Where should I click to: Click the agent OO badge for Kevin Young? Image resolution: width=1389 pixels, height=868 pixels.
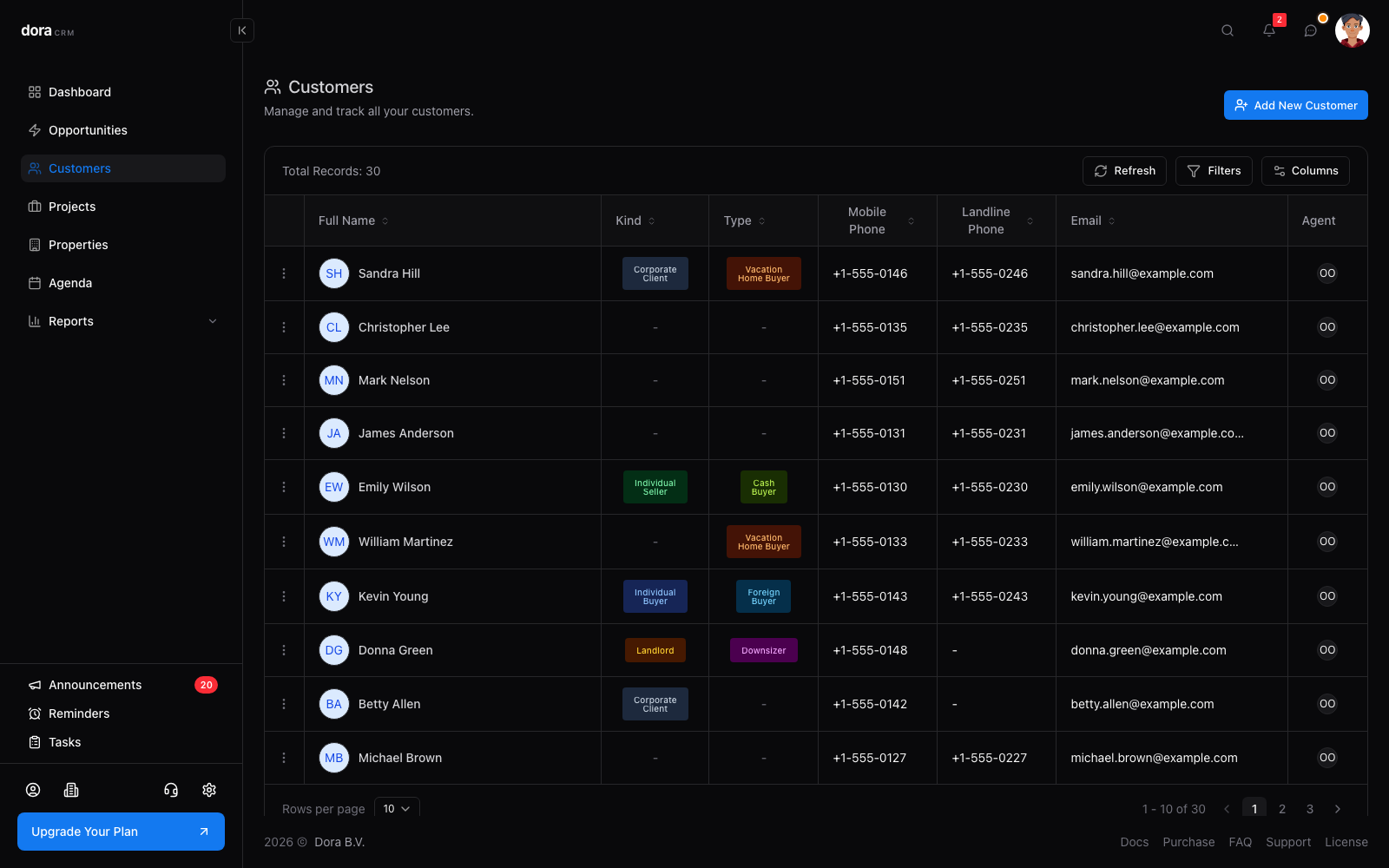[x=1327, y=596]
